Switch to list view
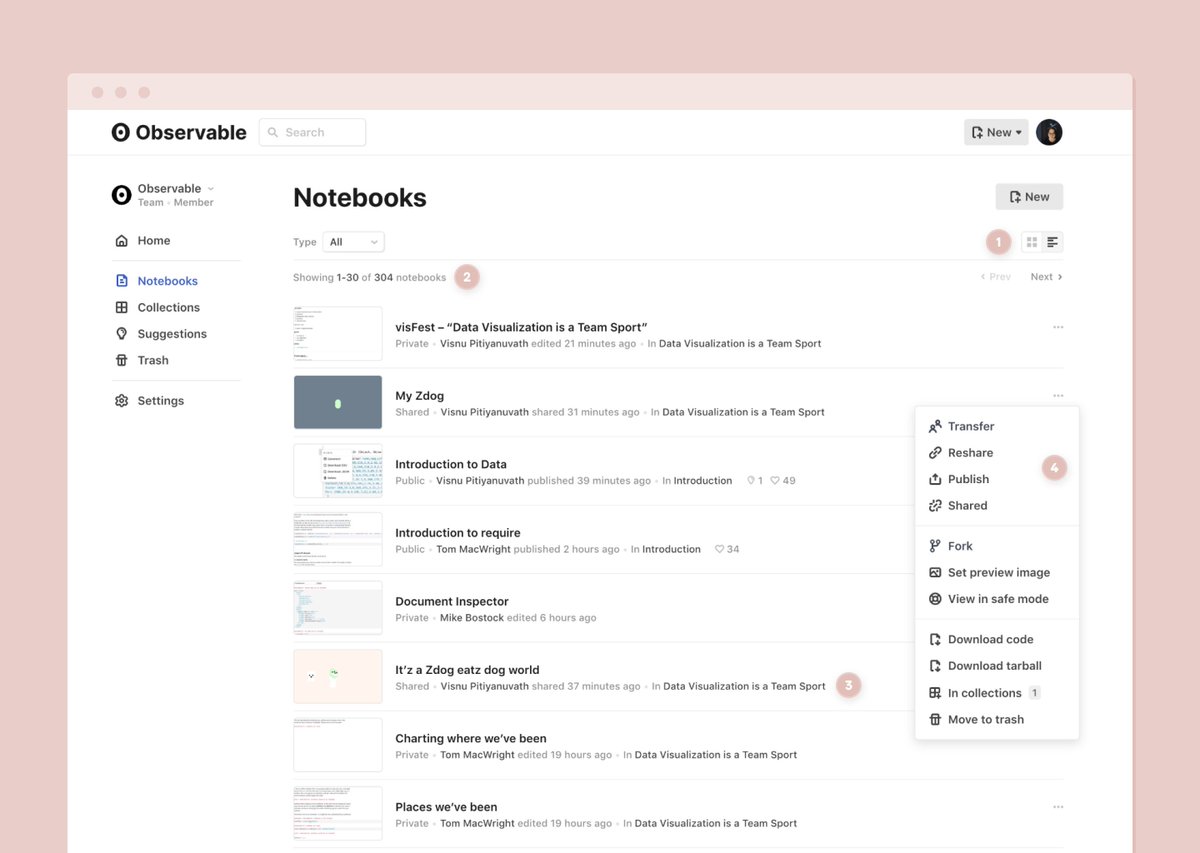This screenshot has width=1200, height=853. [x=1052, y=242]
